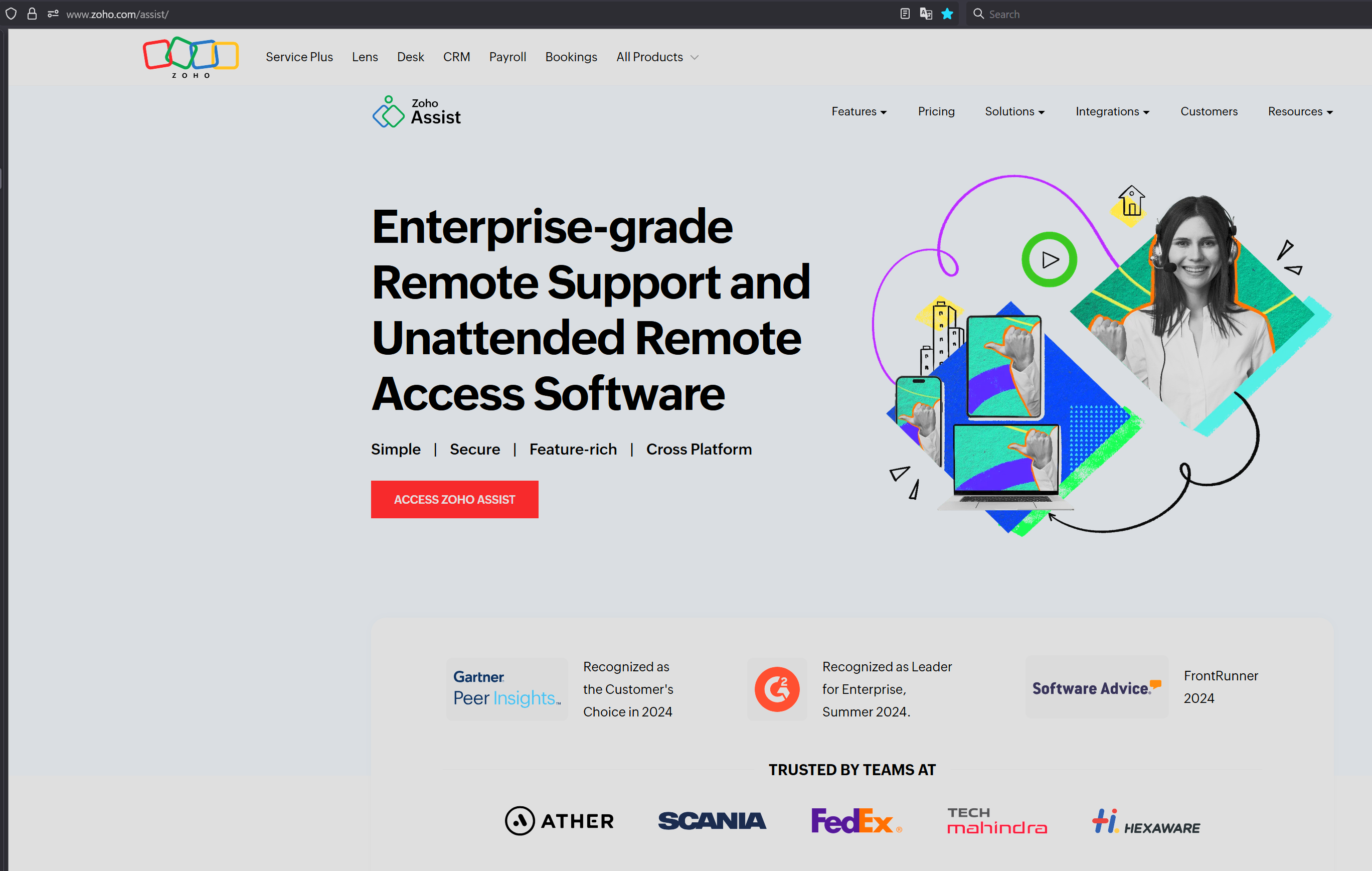Click the 'Feature-rich' tagline text
The image size is (1372, 871).
(573, 449)
